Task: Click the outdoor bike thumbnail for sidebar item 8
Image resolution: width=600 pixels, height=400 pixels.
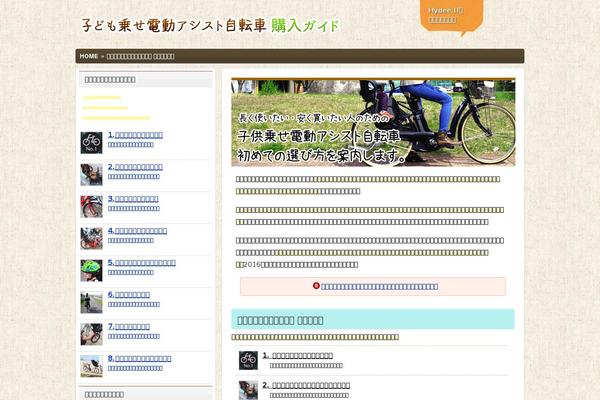Action: click(x=91, y=366)
